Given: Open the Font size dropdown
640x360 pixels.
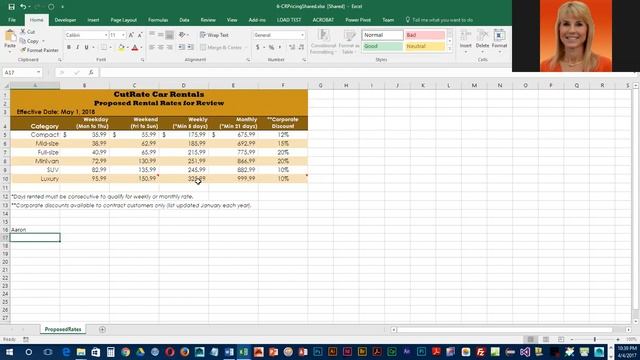Looking at the screenshot, I should tap(123, 35).
